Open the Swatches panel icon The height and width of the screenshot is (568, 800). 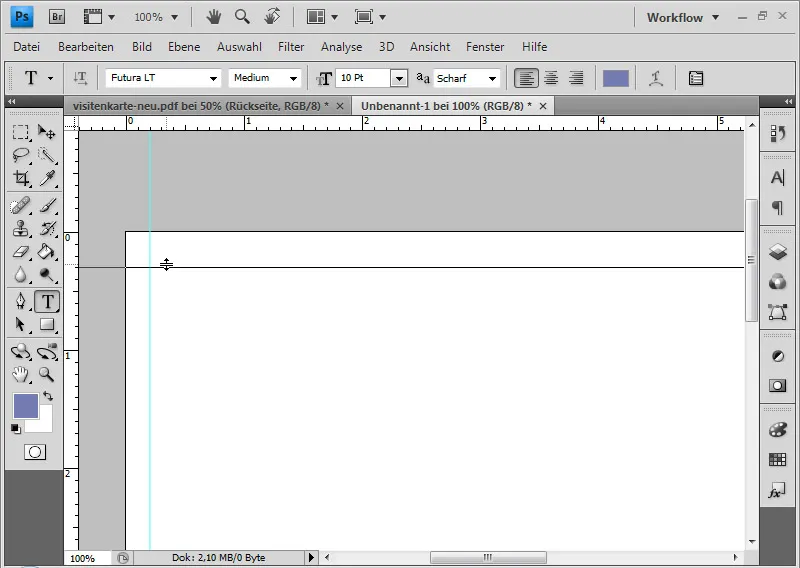[x=778, y=460]
